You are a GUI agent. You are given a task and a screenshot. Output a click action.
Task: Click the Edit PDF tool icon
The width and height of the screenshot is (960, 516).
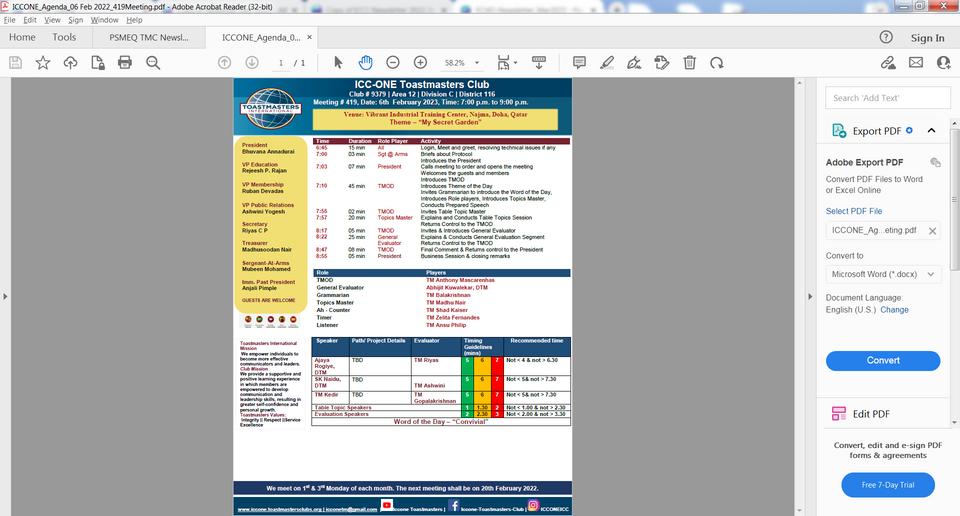pos(839,414)
